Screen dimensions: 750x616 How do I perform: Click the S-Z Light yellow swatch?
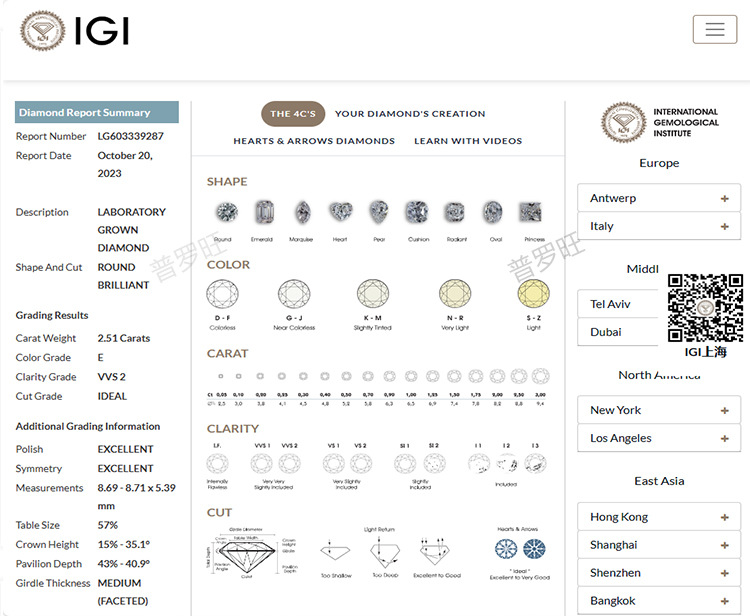(x=534, y=293)
